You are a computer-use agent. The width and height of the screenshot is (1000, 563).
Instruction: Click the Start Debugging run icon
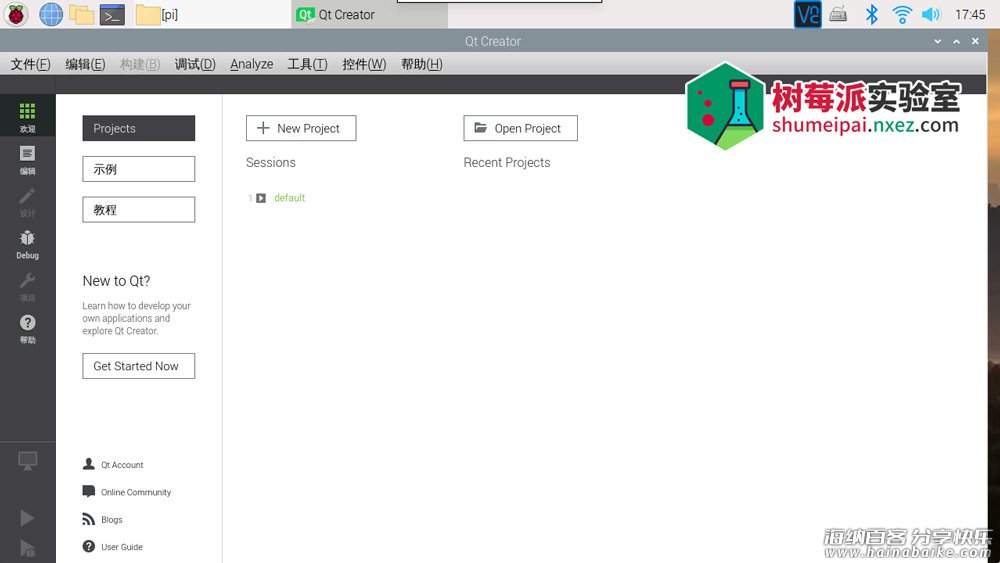pyautogui.click(x=27, y=548)
